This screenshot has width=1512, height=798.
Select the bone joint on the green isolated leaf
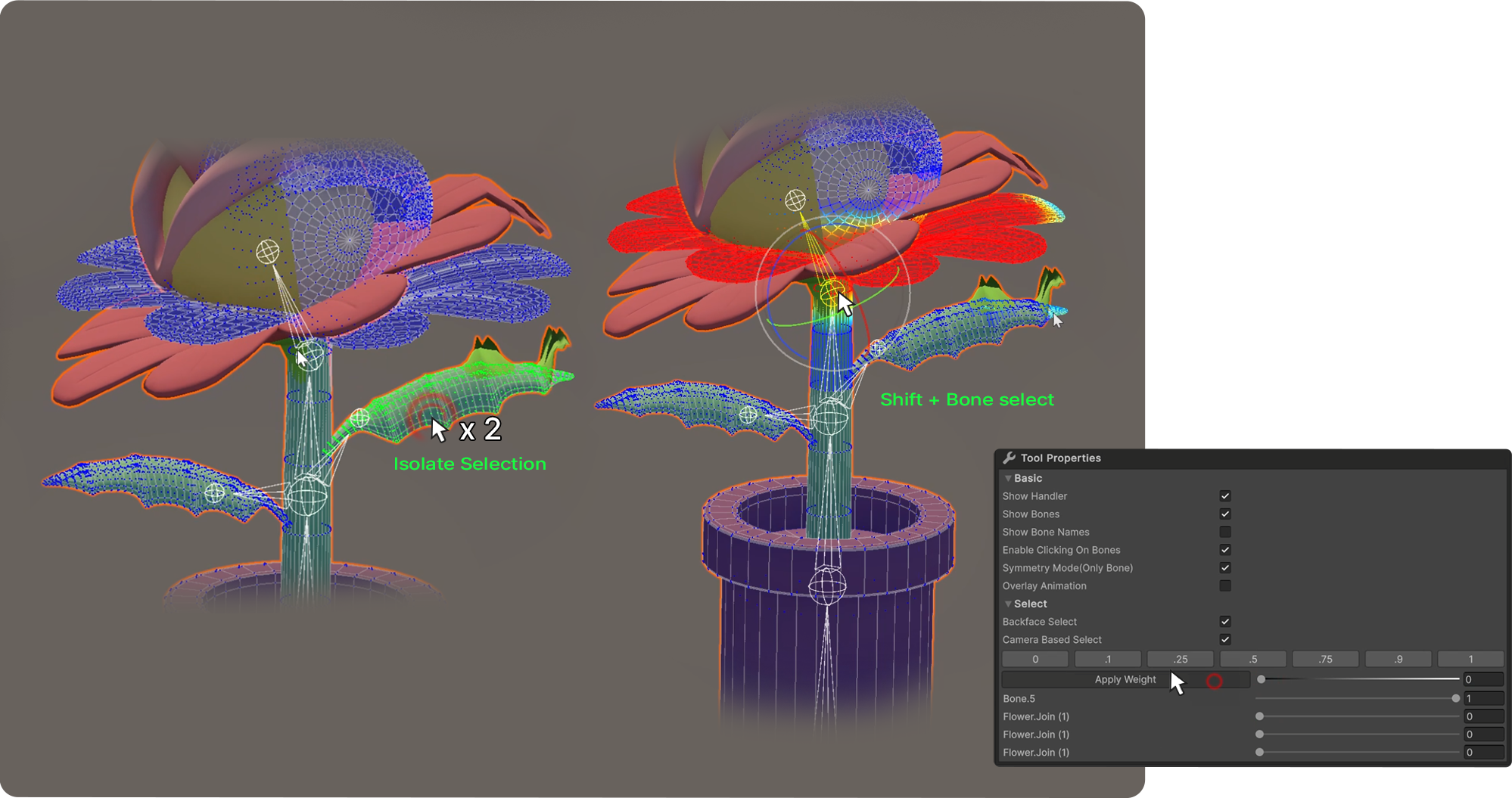point(360,418)
